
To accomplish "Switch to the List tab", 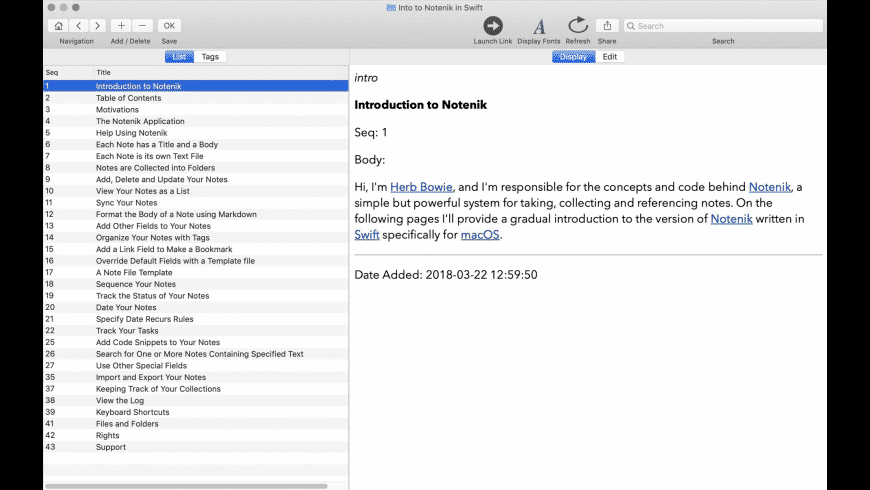I will [179, 57].
